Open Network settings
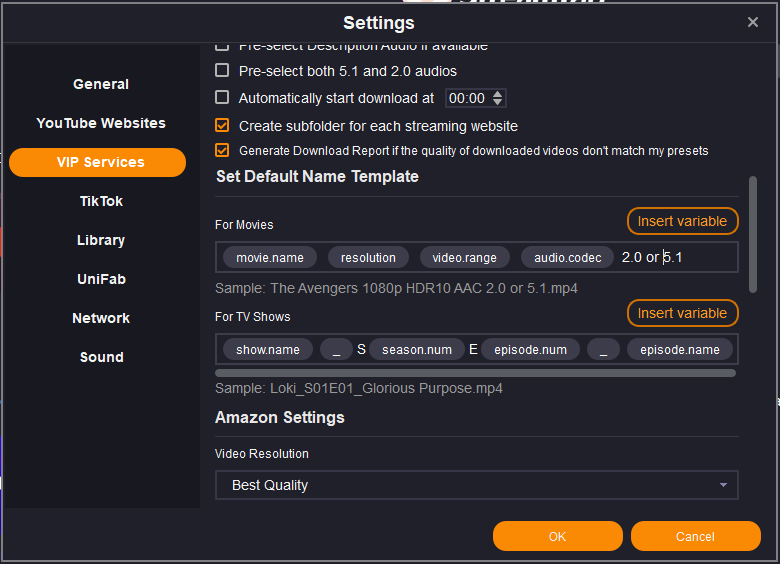Screen dimensions: 780x564 pyautogui.click(x=101, y=318)
